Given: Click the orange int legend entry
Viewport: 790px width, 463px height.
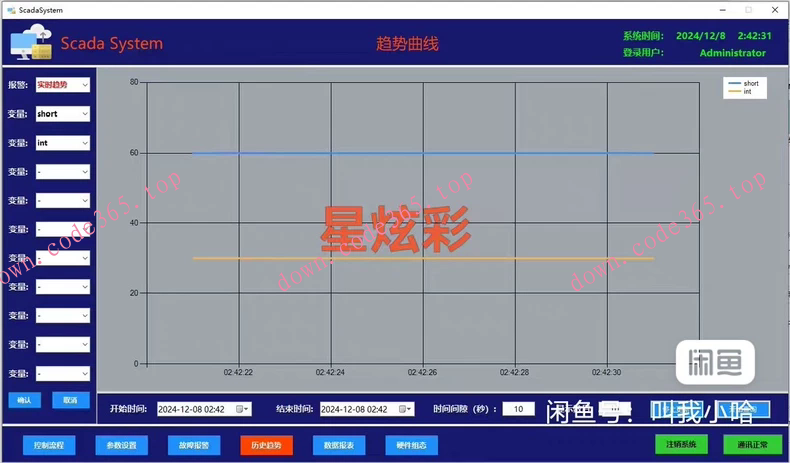Looking at the screenshot, I should (740, 92).
